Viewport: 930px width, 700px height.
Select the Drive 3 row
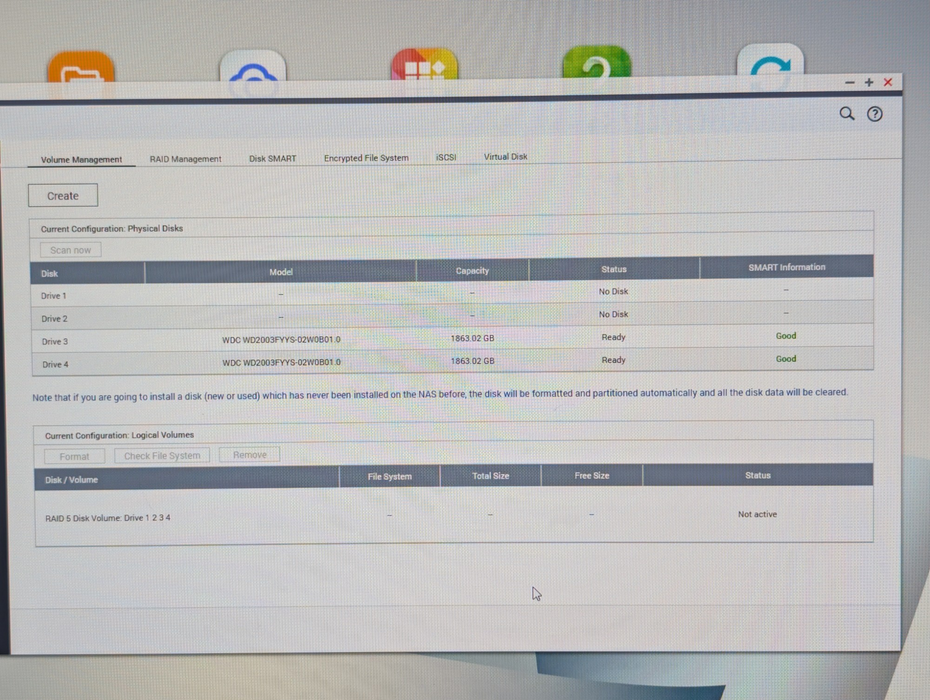point(452,338)
